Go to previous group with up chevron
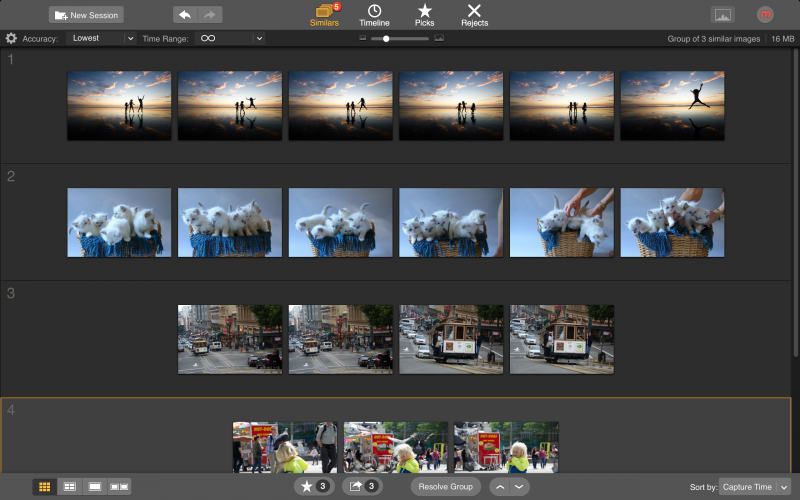 coord(500,487)
